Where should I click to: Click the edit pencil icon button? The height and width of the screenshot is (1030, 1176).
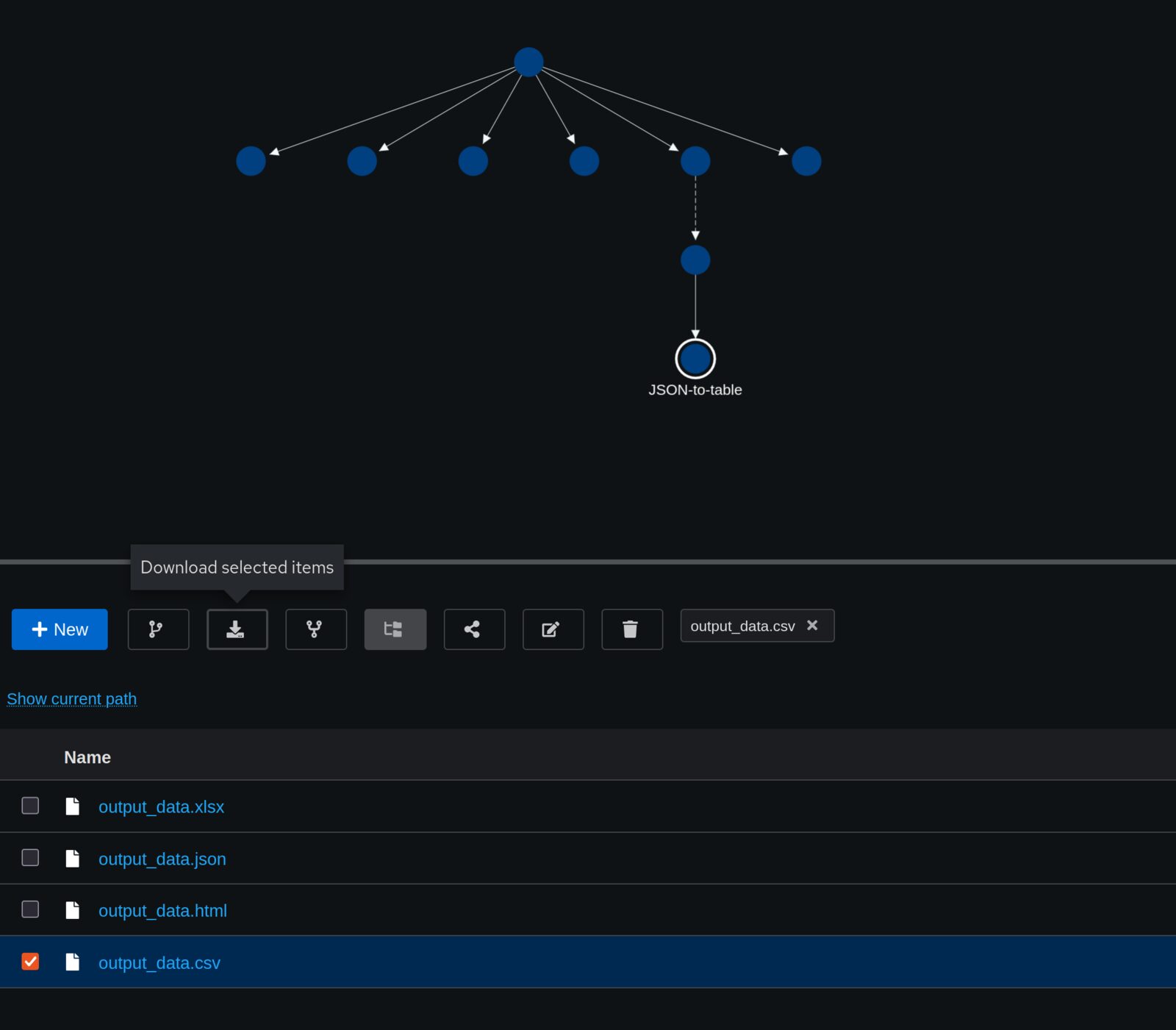point(553,629)
